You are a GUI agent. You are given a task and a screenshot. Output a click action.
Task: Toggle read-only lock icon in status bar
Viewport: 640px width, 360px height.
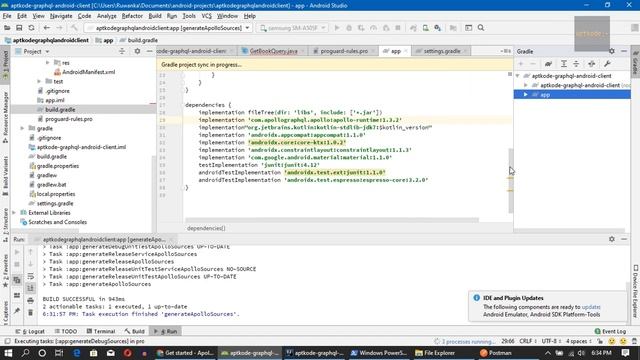pyautogui.click(x=600, y=341)
